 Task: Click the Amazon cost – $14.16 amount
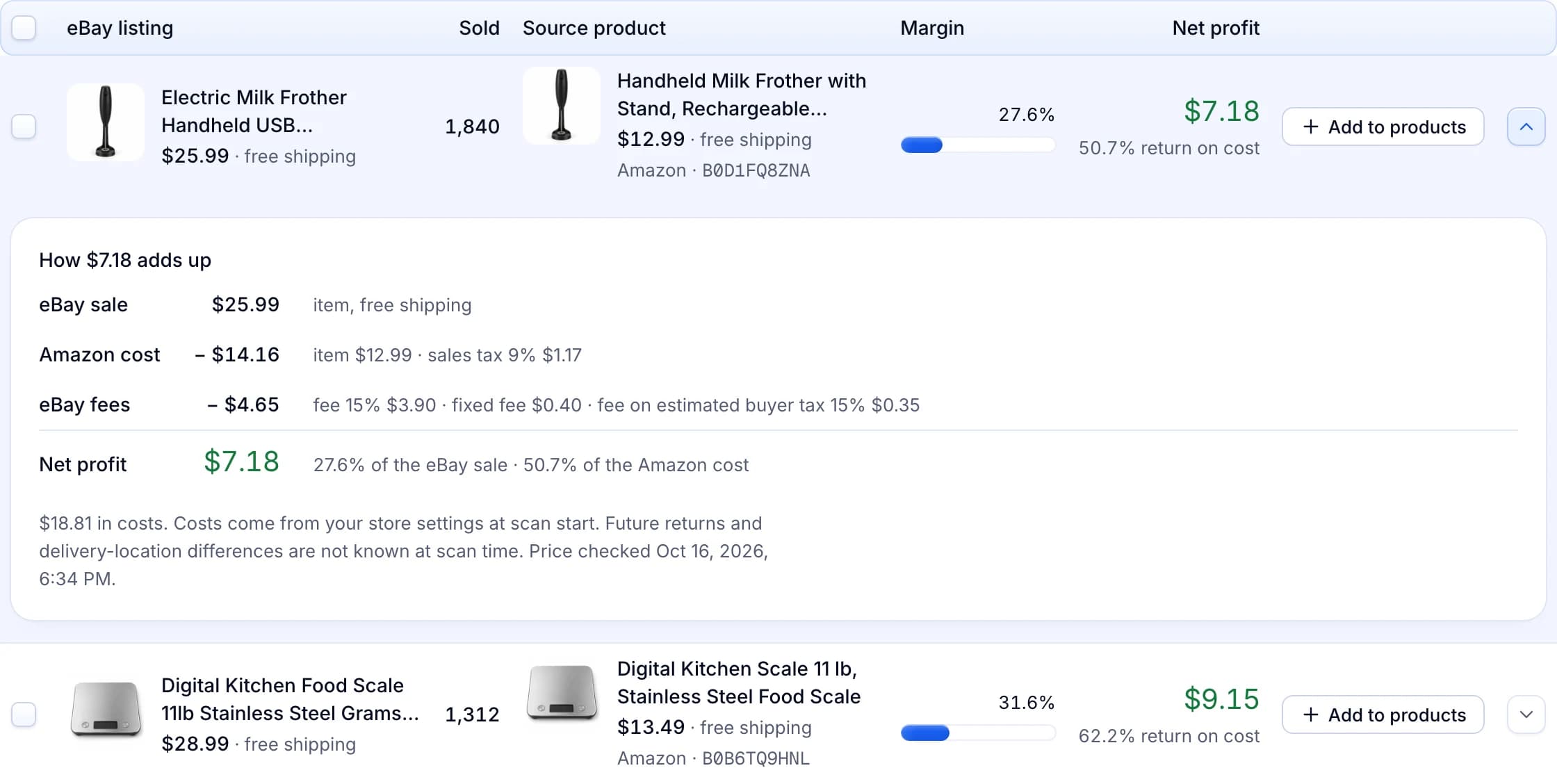click(237, 354)
